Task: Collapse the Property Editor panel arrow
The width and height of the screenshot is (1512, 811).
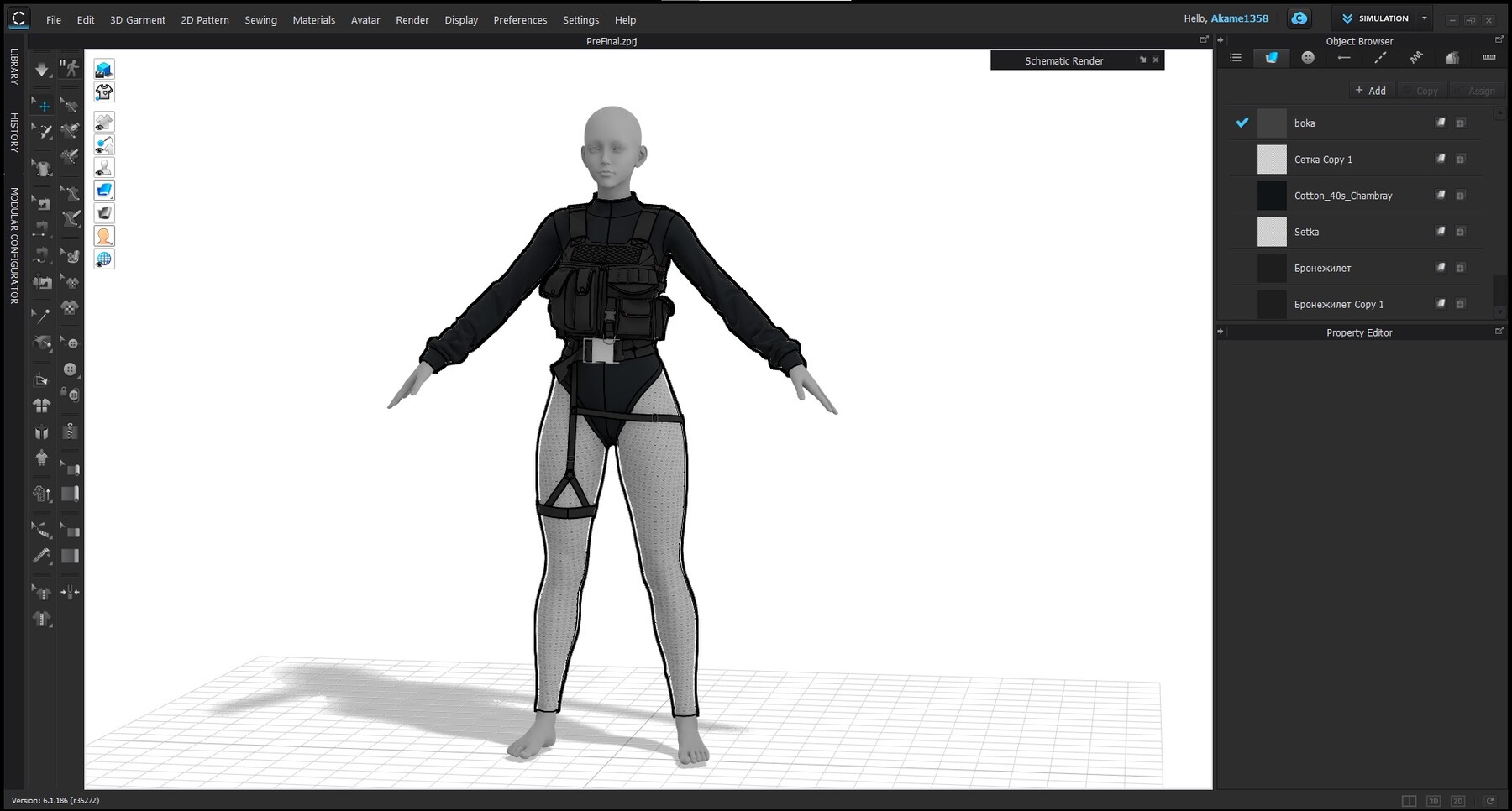Action: pyautogui.click(x=1221, y=332)
